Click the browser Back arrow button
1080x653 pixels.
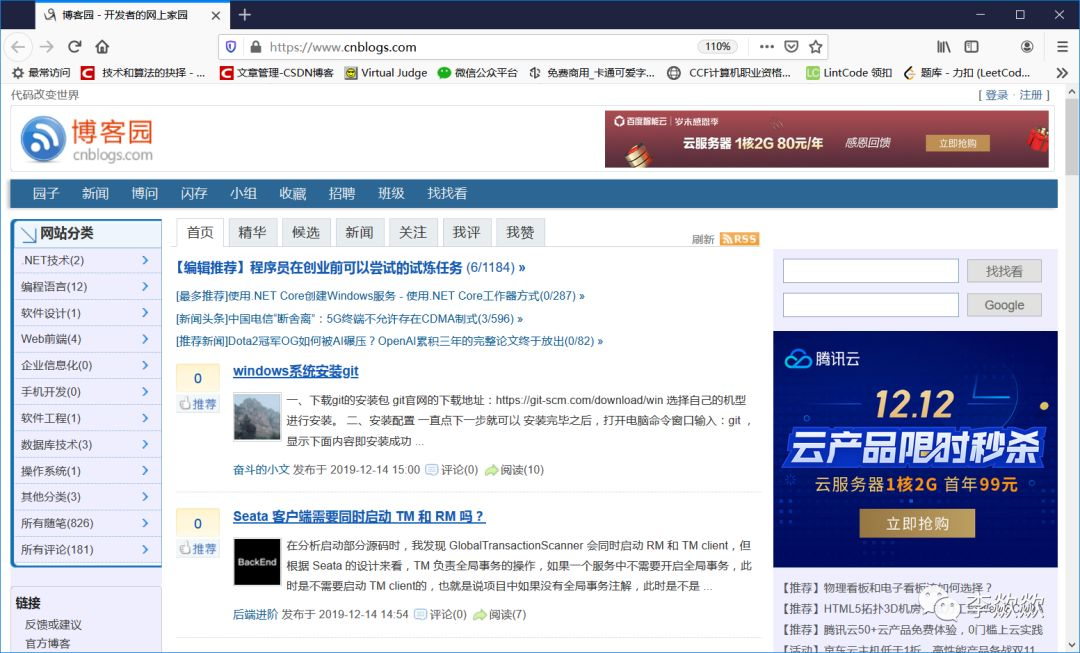pos(18,47)
